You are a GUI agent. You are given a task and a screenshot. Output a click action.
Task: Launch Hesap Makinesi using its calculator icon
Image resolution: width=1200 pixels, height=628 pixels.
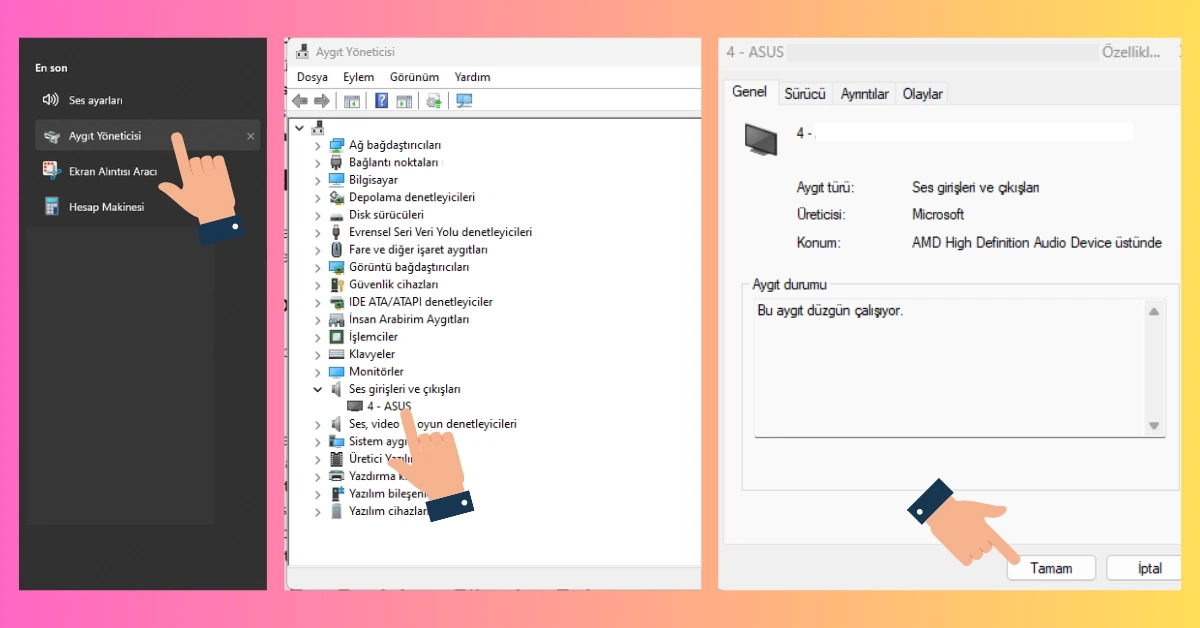coord(51,206)
